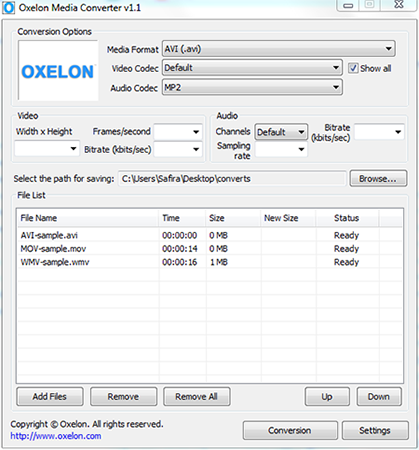This screenshot has height=450, width=419.
Task: Open the audio Channels dropdown
Action: 281,132
